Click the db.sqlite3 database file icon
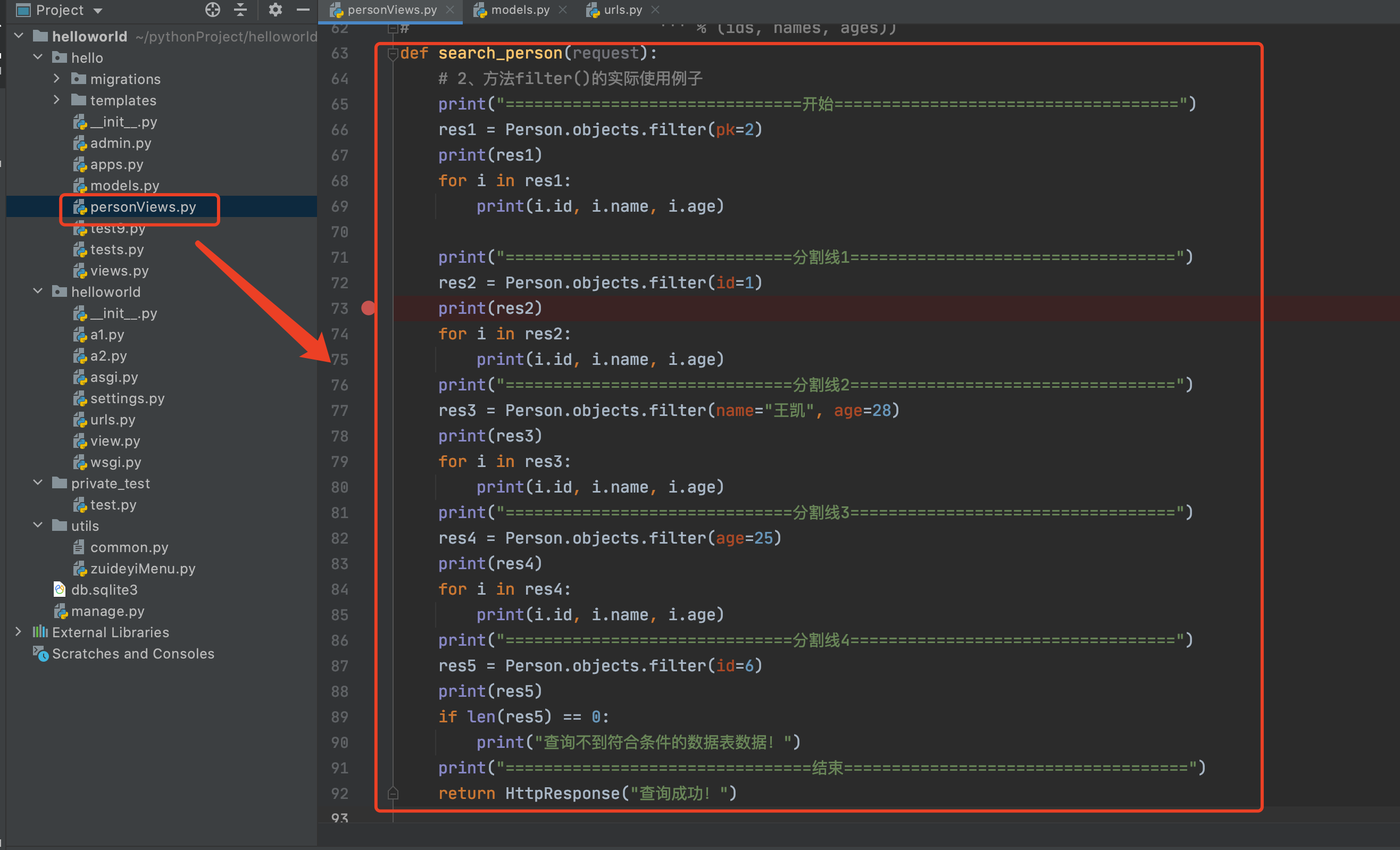1400x850 pixels. 60,590
